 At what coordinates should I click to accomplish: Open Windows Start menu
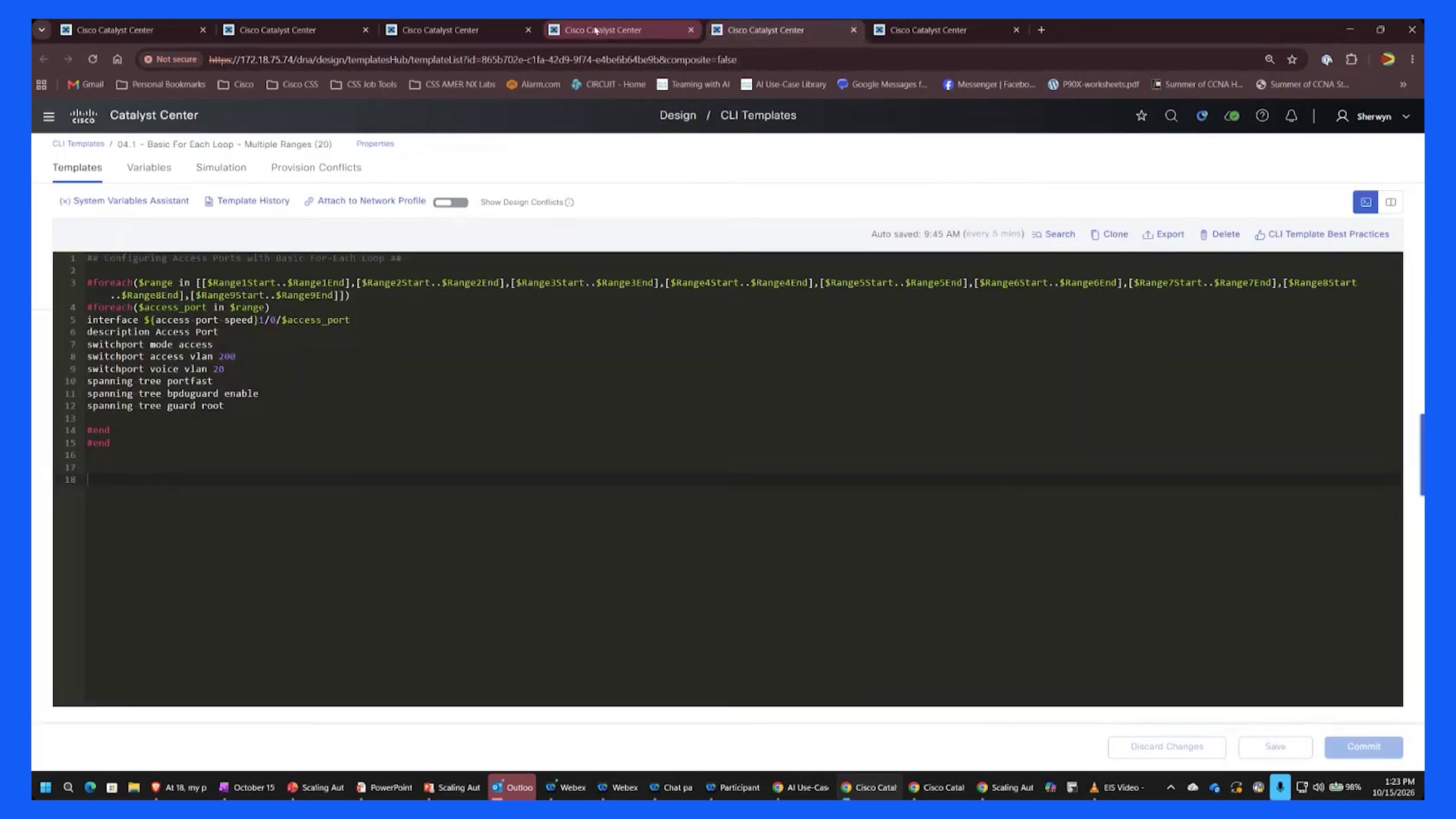tap(45, 787)
